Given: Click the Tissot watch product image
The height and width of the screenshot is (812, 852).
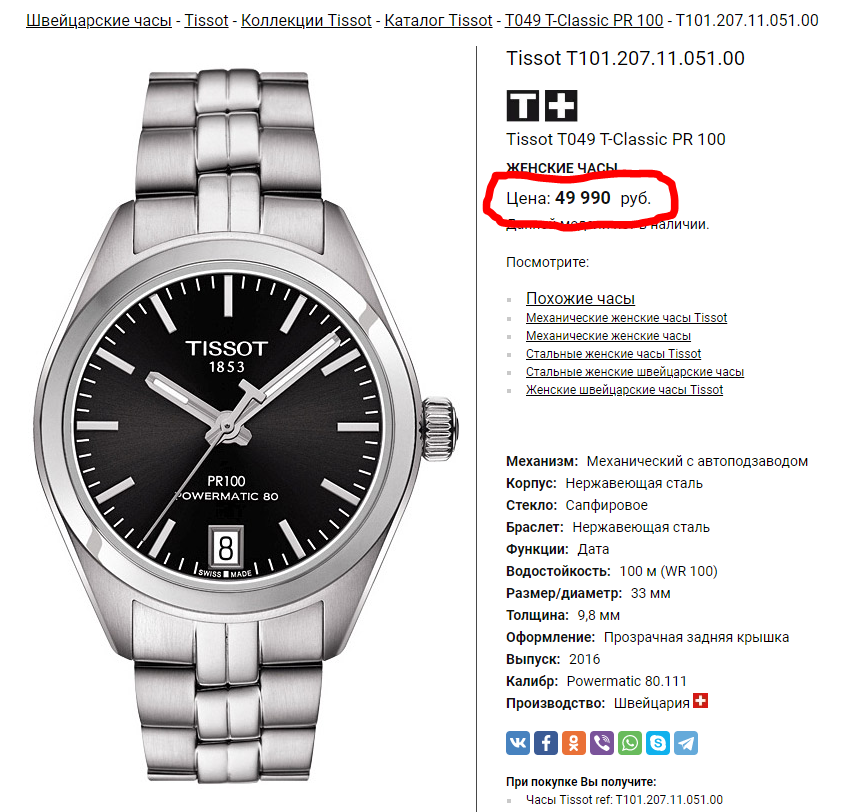Looking at the screenshot, I should pyautogui.click(x=246, y=427).
